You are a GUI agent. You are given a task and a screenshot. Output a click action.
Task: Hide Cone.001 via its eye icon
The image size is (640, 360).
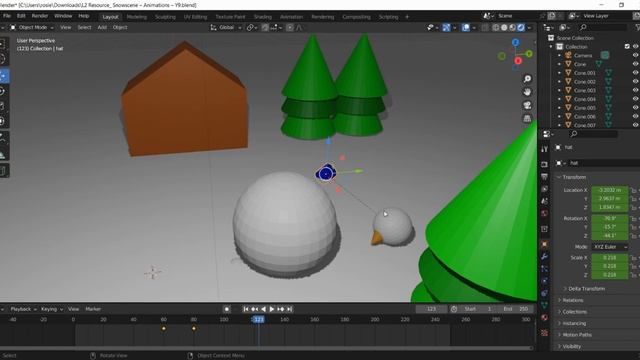[x=635, y=73]
